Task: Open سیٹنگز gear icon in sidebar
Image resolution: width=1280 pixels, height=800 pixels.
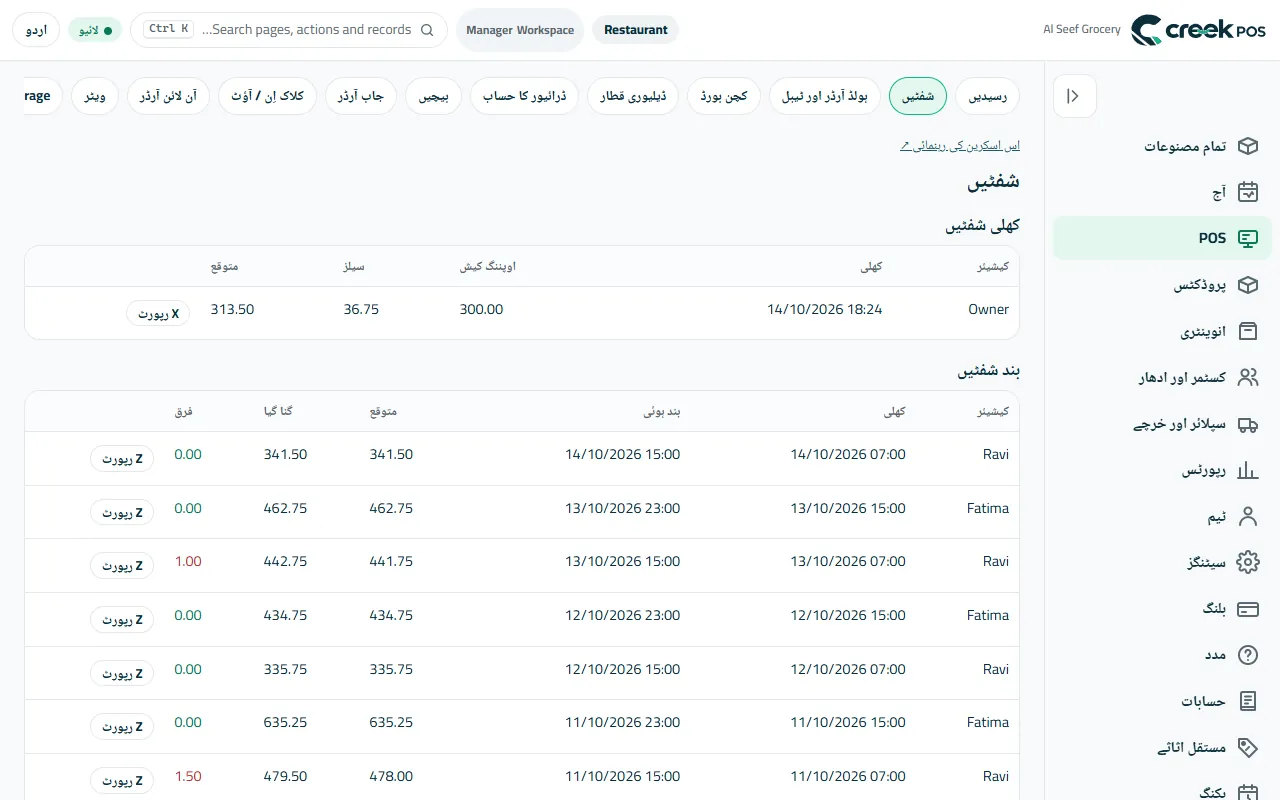Action: tap(1247, 562)
